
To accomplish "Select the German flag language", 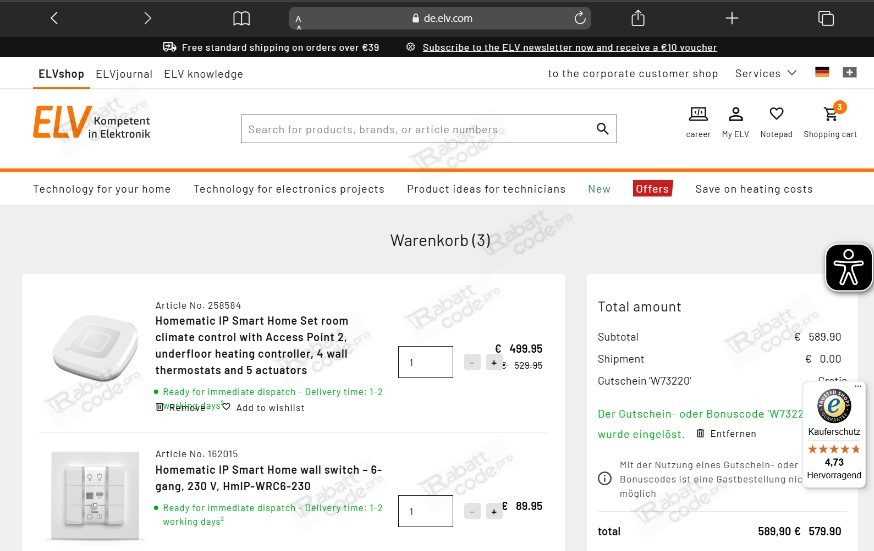I will pyautogui.click(x=822, y=72).
